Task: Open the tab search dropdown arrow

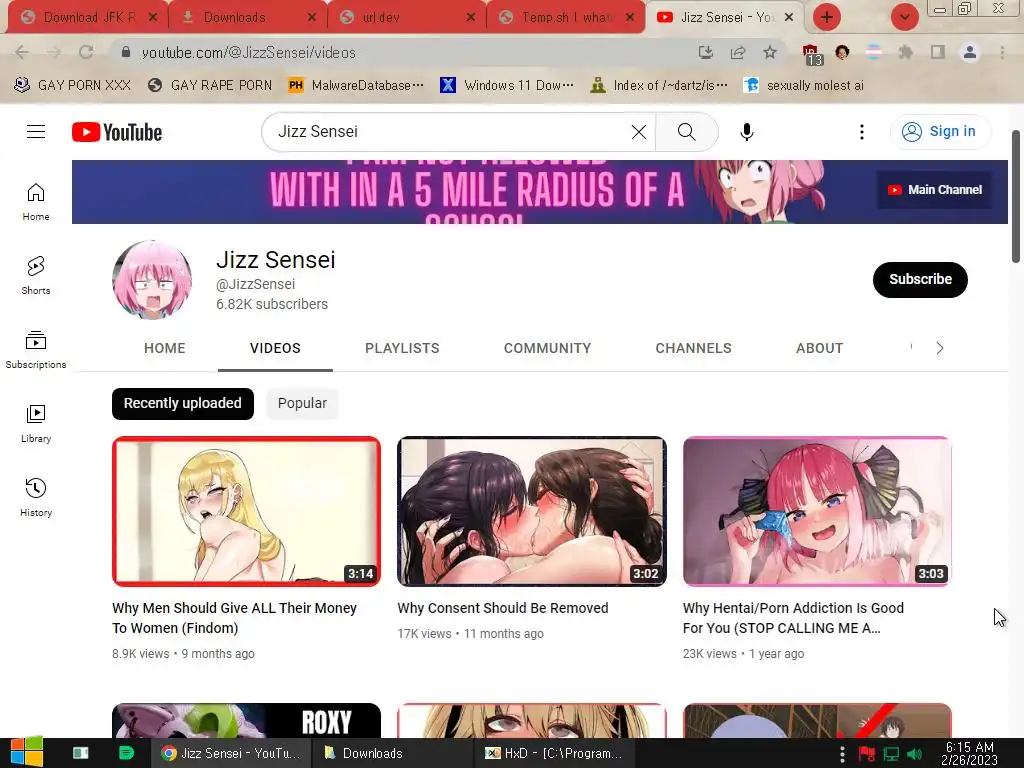Action: [904, 17]
